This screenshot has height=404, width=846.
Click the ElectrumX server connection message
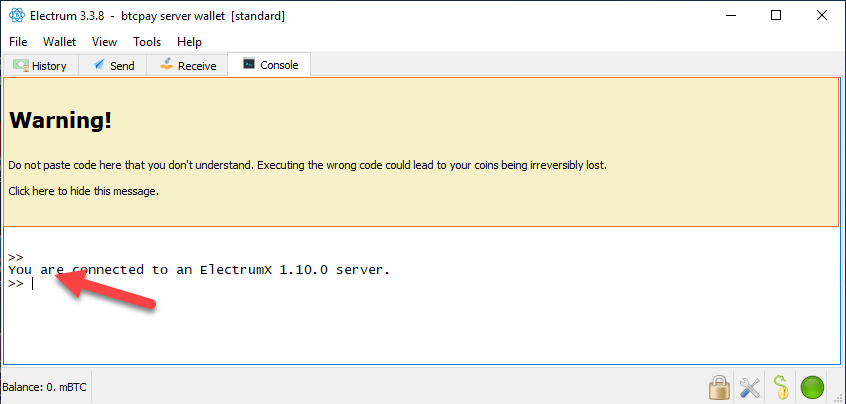[199, 270]
